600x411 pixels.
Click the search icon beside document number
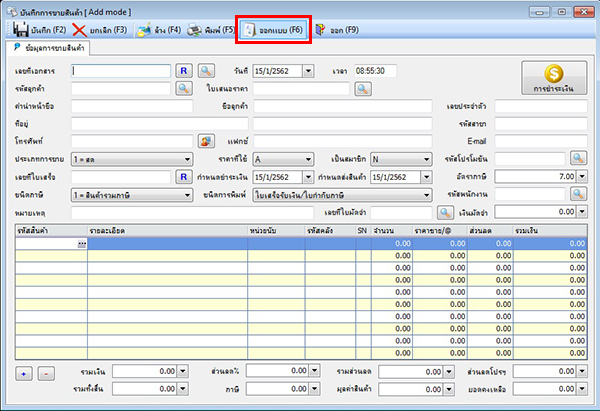click(x=206, y=71)
